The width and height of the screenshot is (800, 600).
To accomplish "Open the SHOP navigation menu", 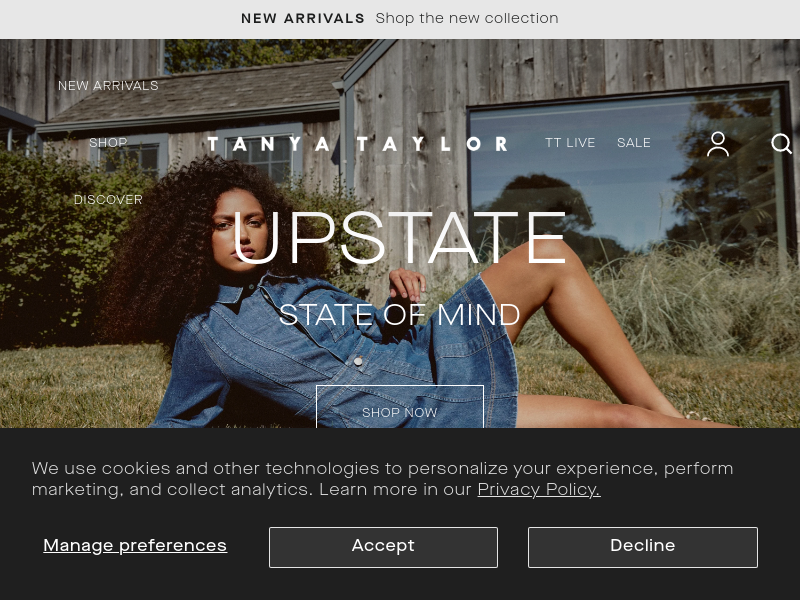I will 108,142.
